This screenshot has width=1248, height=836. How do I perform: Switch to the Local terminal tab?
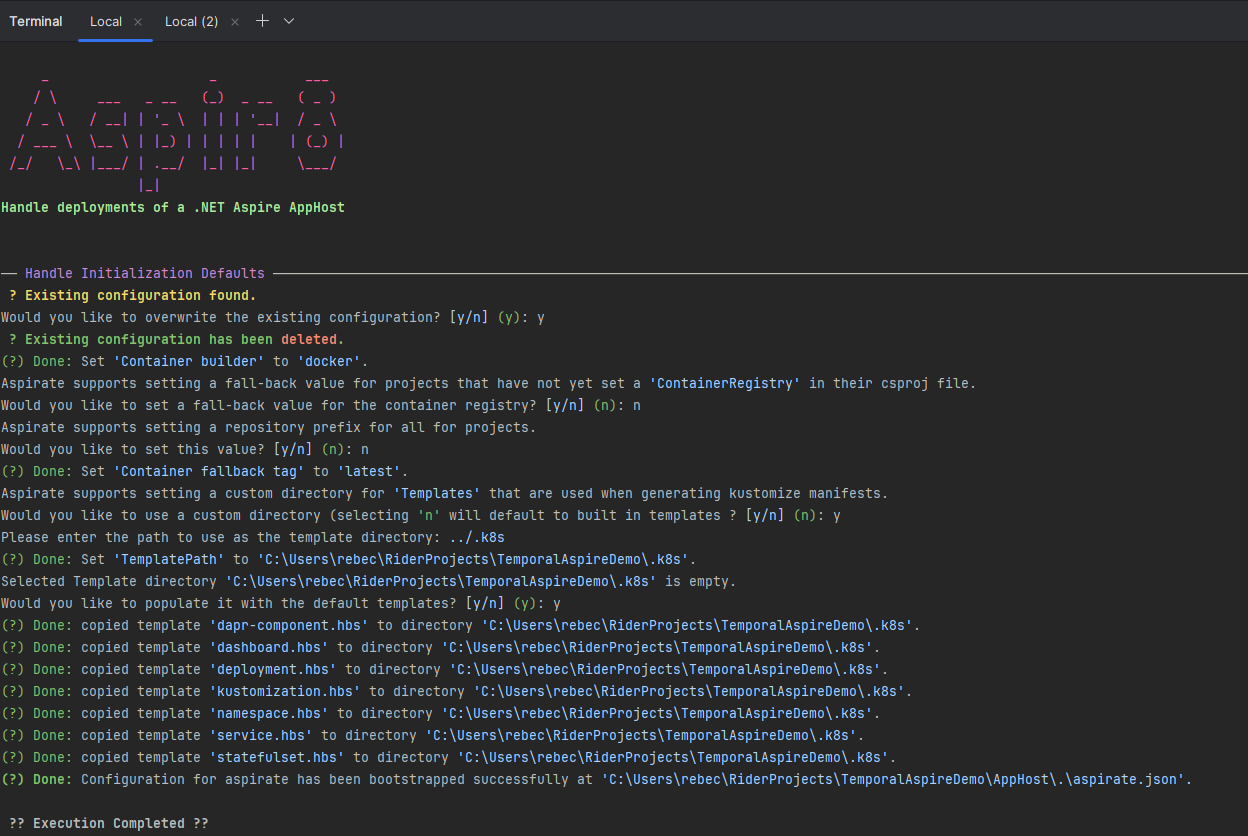pos(106,21)
